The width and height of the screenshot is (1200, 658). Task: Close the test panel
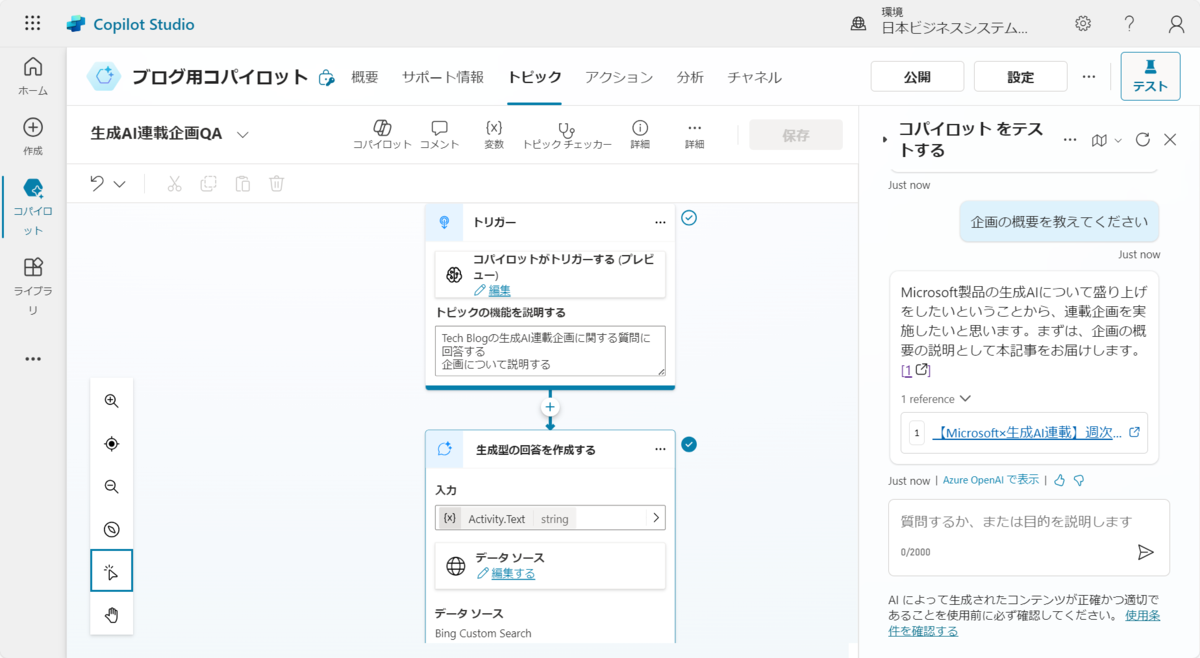(1170, 140)
